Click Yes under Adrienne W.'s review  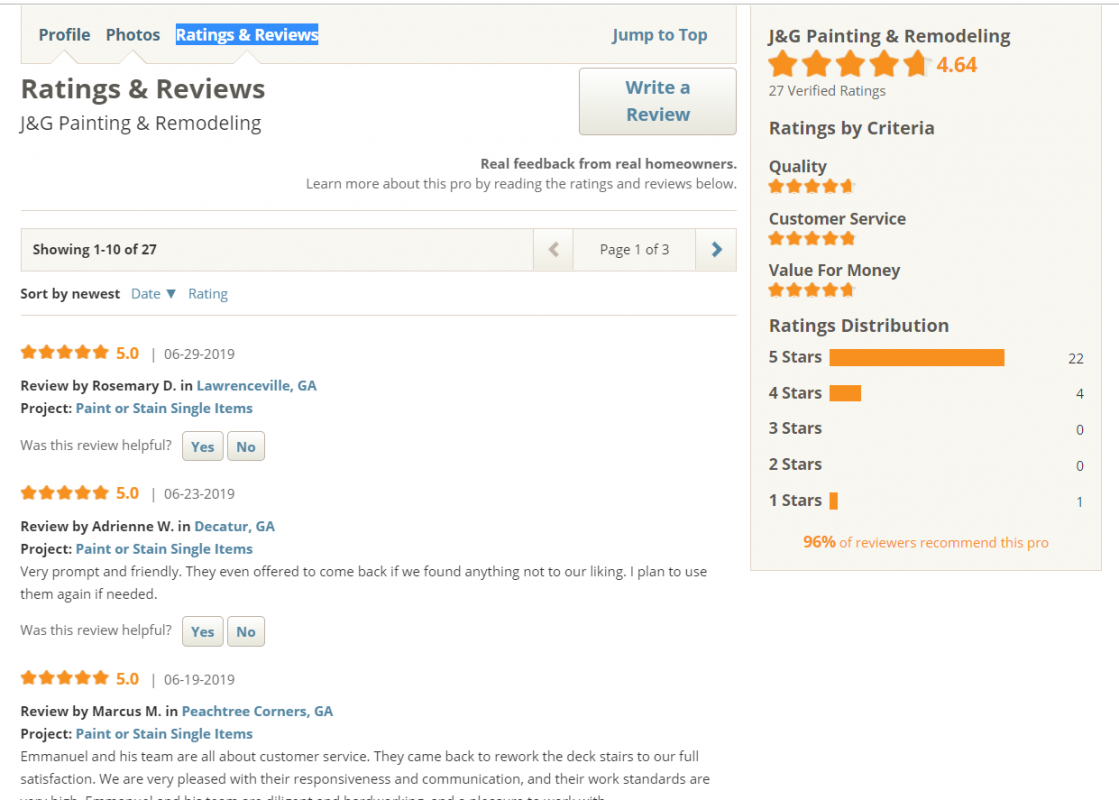(203, 632)
